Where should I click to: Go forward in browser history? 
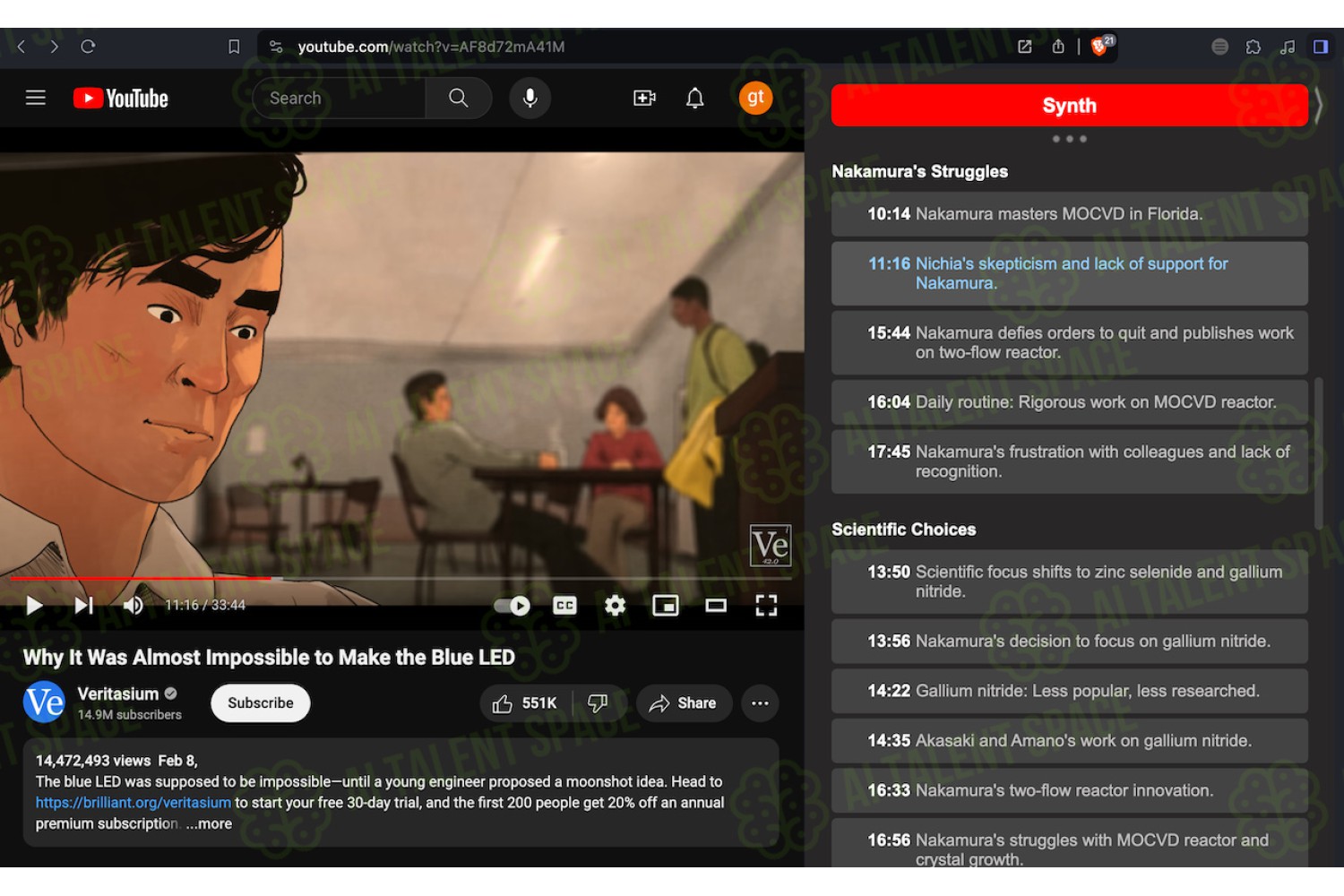click(x=55, y=47)
